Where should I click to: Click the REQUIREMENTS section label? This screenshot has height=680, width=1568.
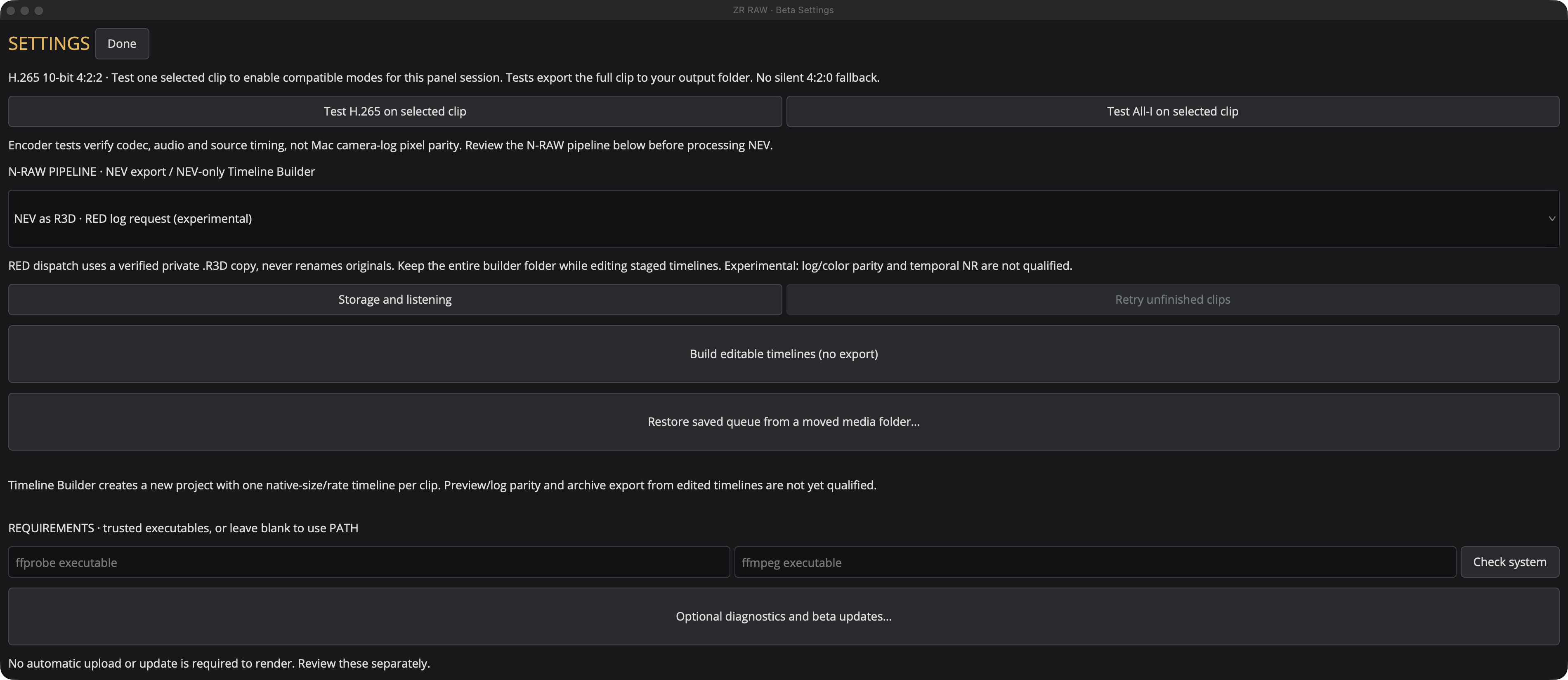[x=183, y=528]
